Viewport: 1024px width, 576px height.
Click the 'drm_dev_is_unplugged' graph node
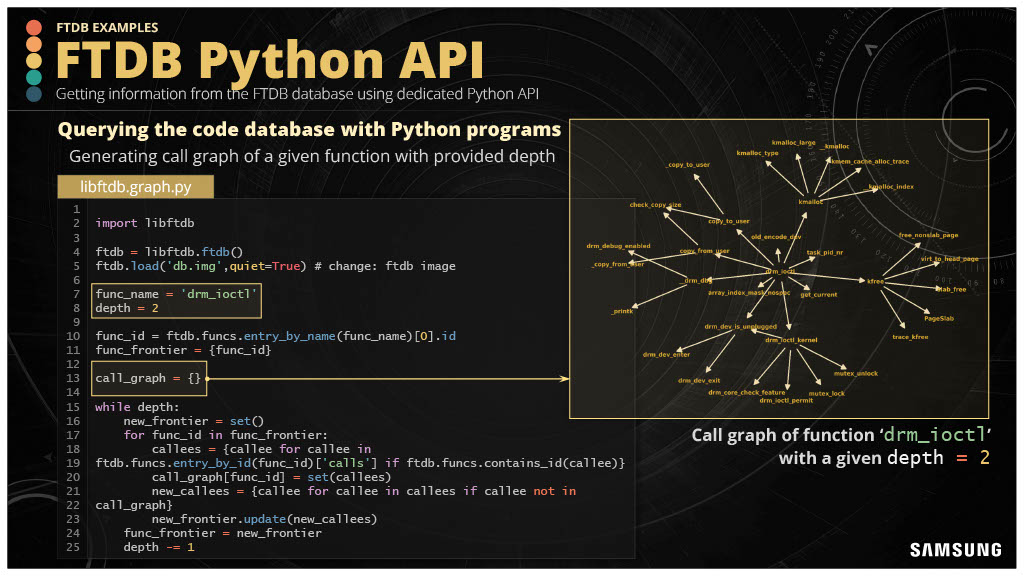(740, 326)
